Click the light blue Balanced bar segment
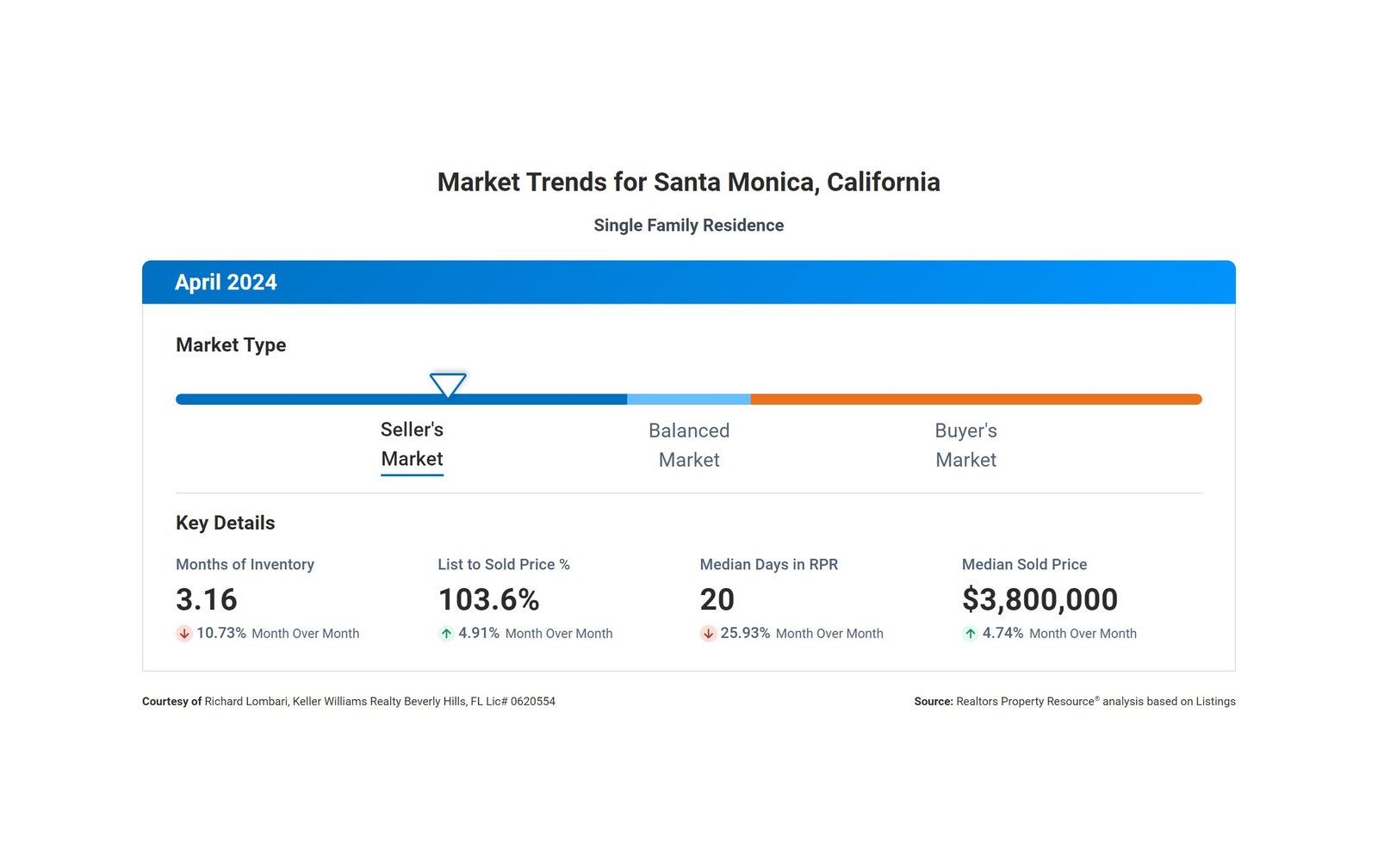Viewport: 1378px width, 868px height. (689, 400)
